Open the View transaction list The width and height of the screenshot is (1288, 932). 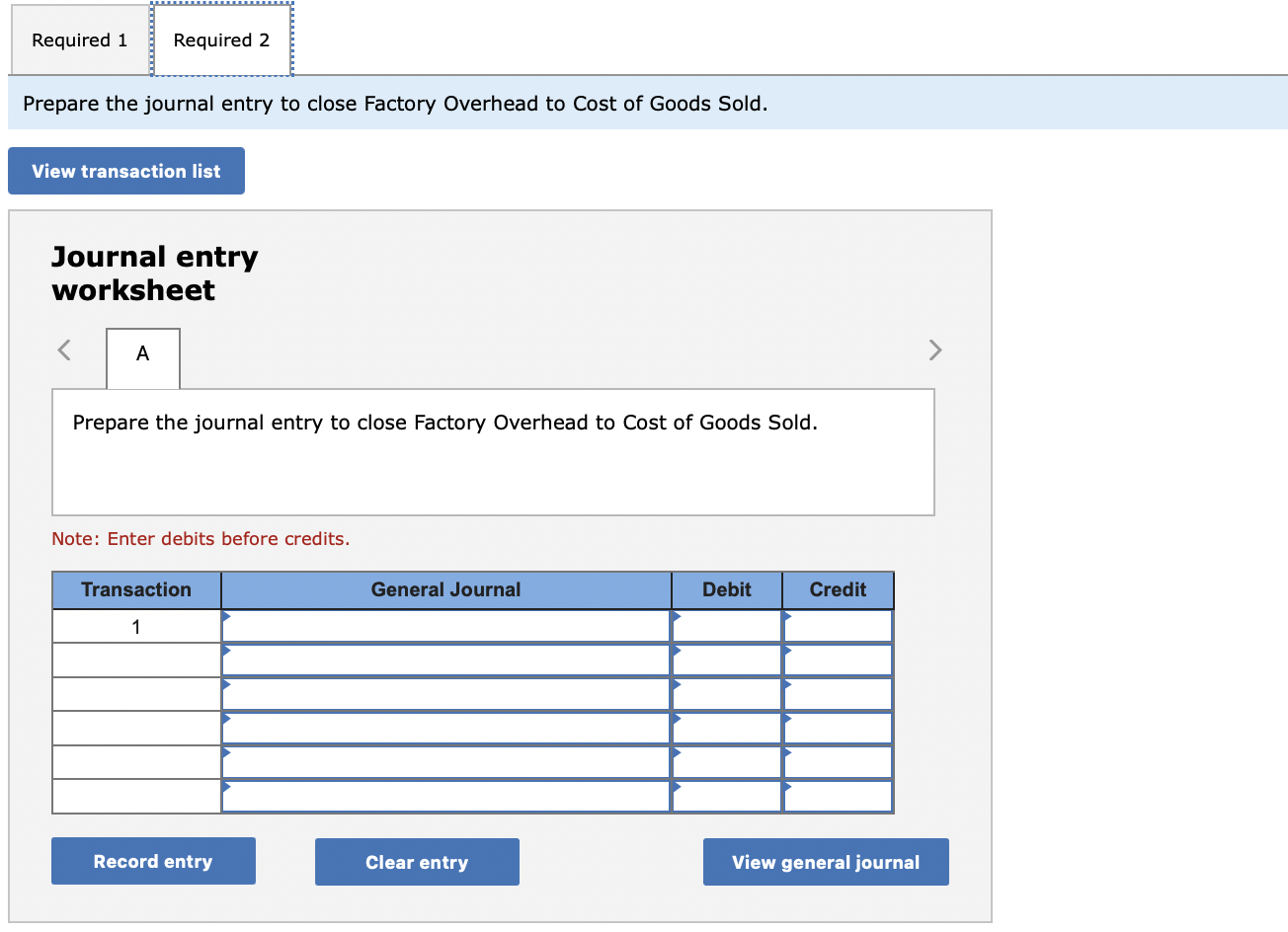pyautogui.click(x=125, y=170)
